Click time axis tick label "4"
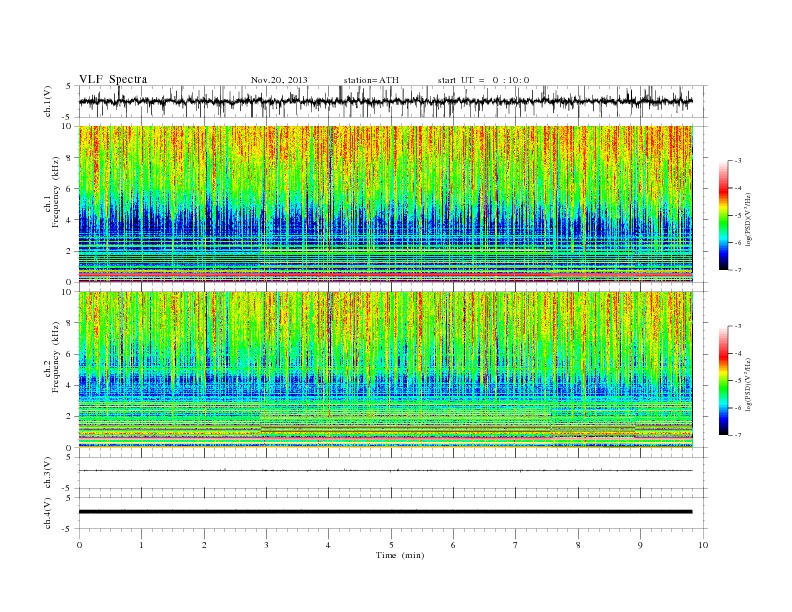Image resolution: width=792 pixels, height=612 pixels. point(328,545)
